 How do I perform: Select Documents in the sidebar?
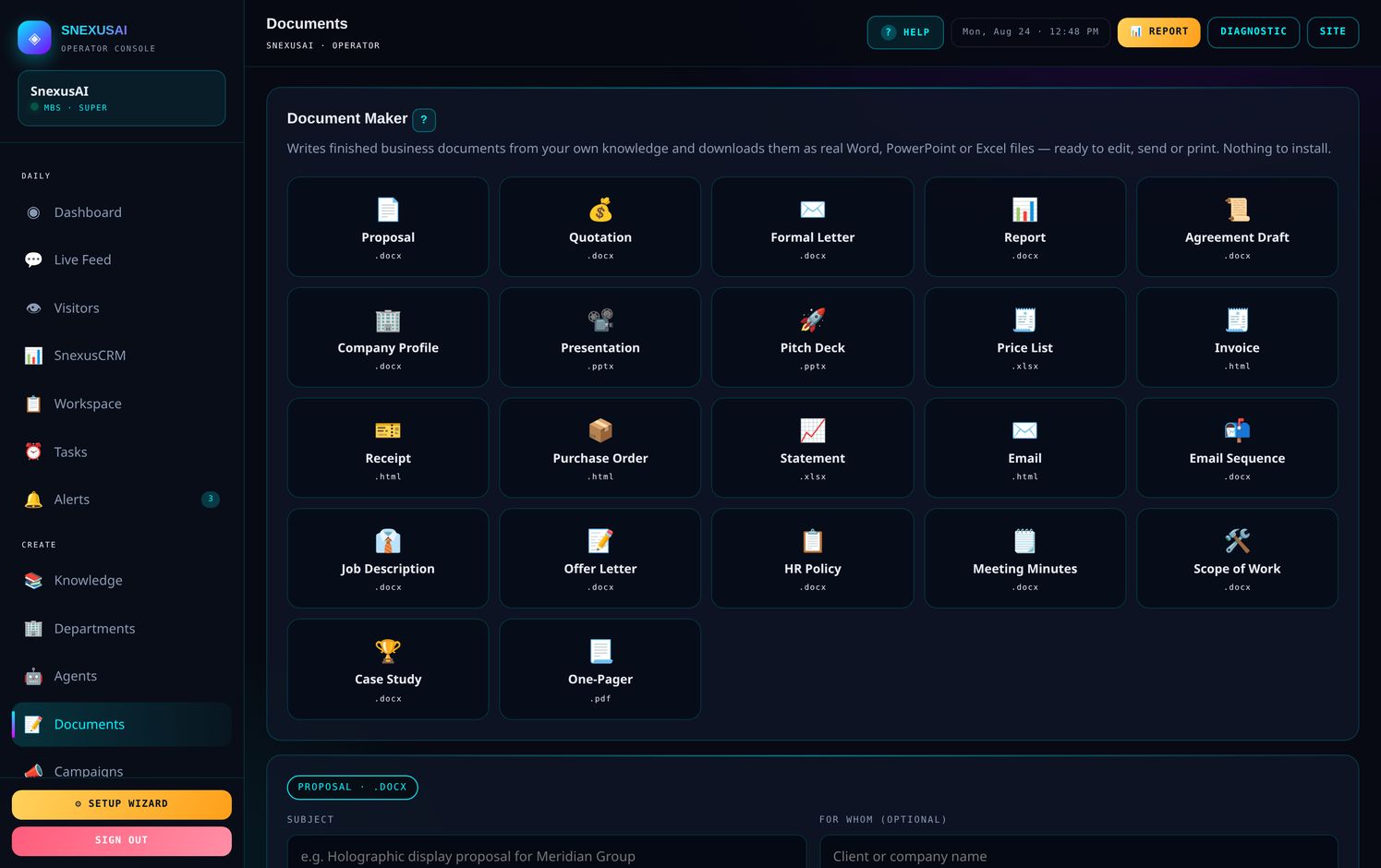[122, 724]
